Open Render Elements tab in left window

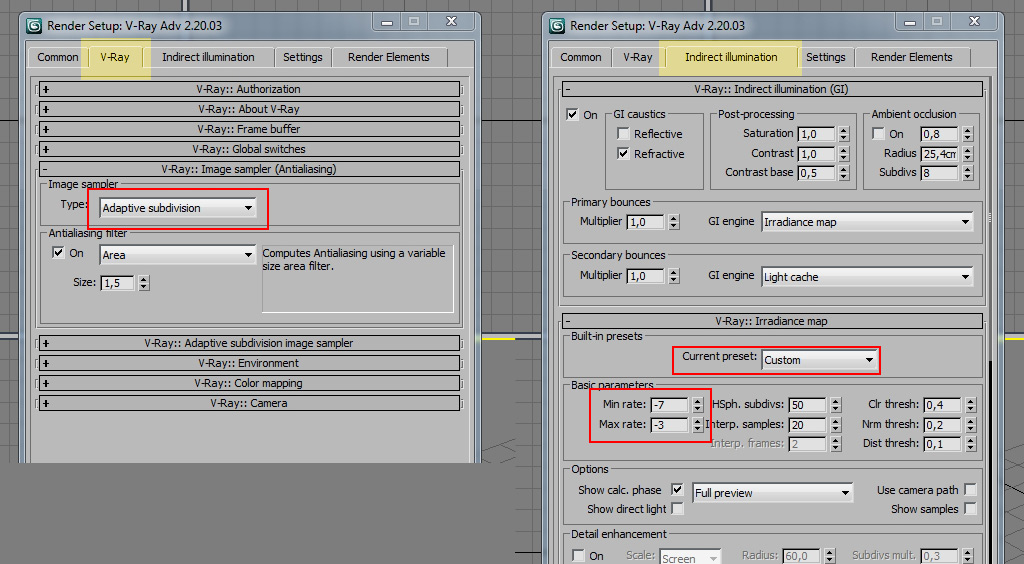point(389,57)
